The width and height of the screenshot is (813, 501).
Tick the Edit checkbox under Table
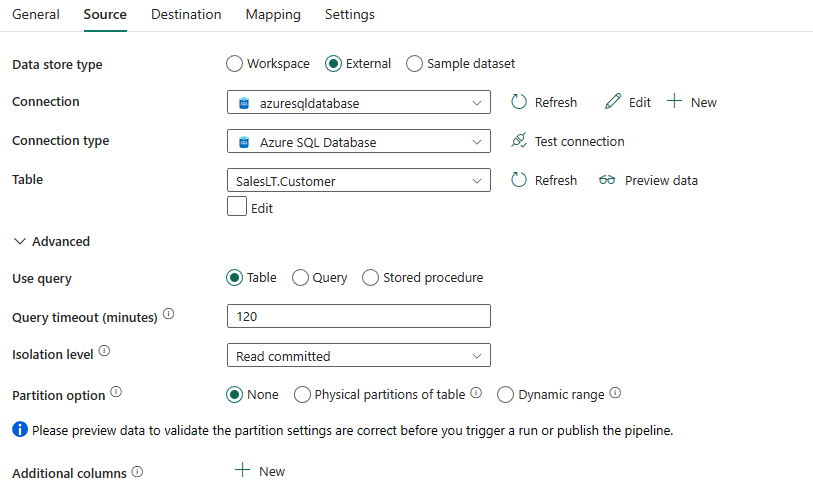pyautogui.click(x=237, y=206)
